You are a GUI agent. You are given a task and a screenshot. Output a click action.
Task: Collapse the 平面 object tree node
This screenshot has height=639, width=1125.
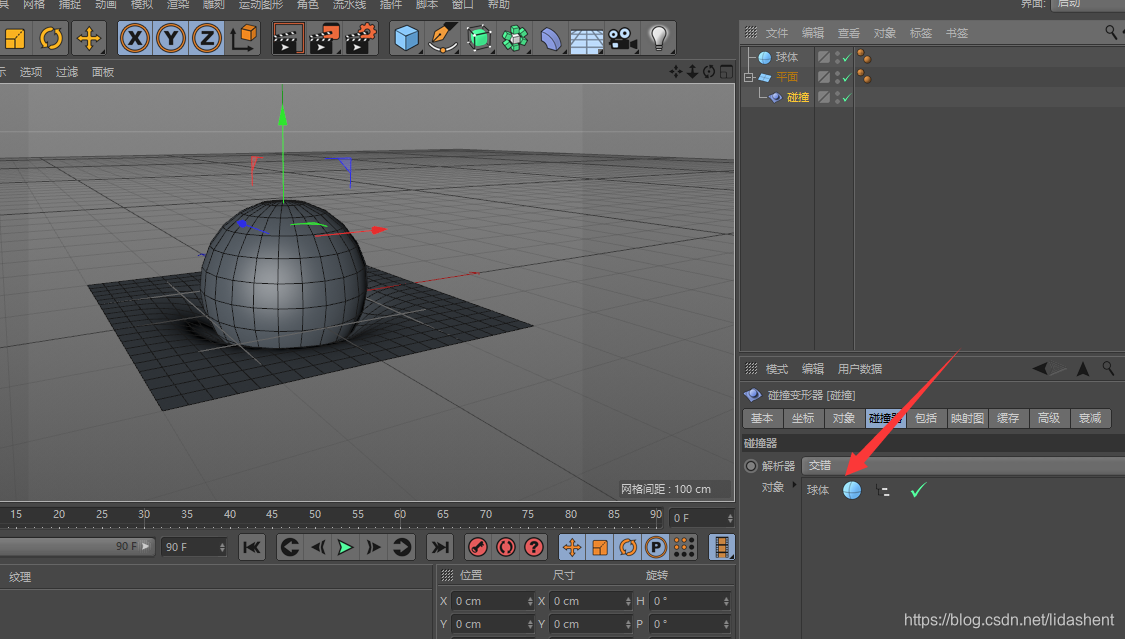(748, 77)
